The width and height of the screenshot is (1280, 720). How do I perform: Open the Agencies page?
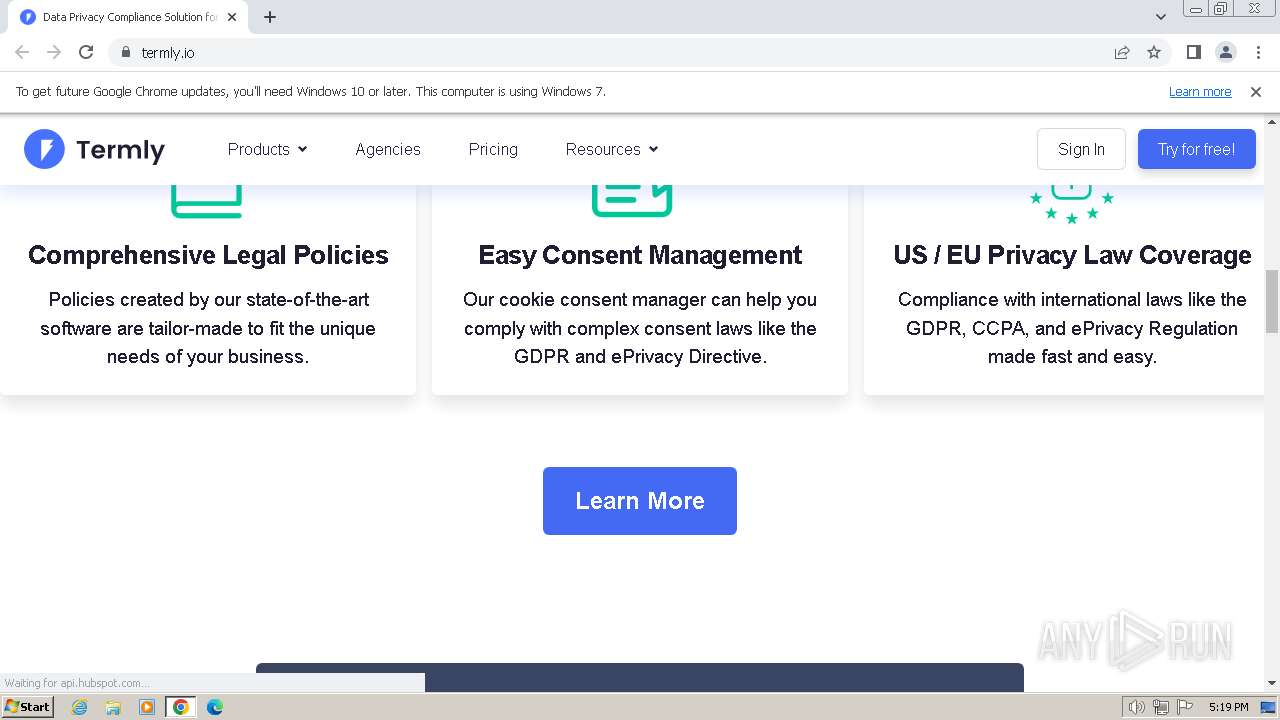(388, 149)
